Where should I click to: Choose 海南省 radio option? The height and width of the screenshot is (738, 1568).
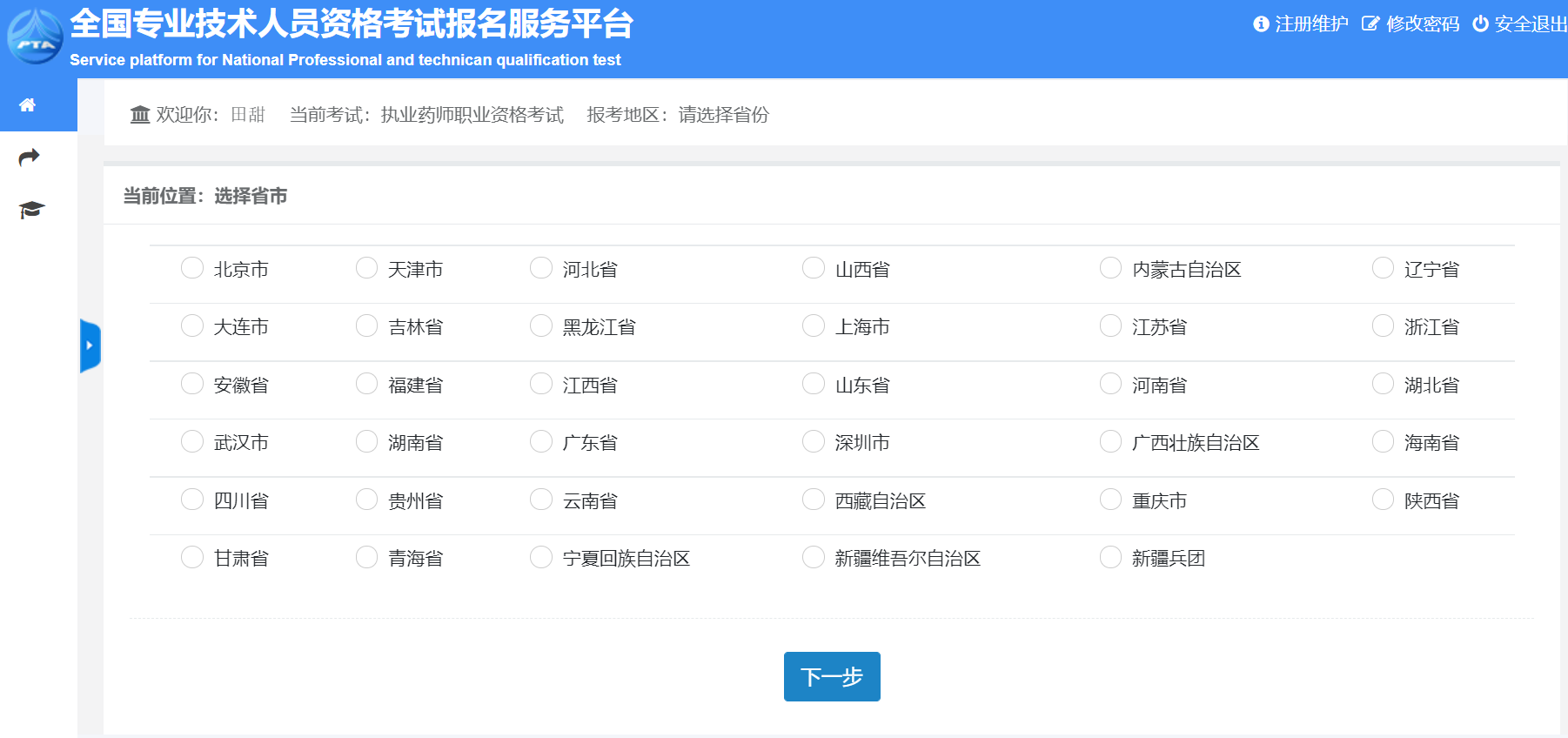[1384, 441]
